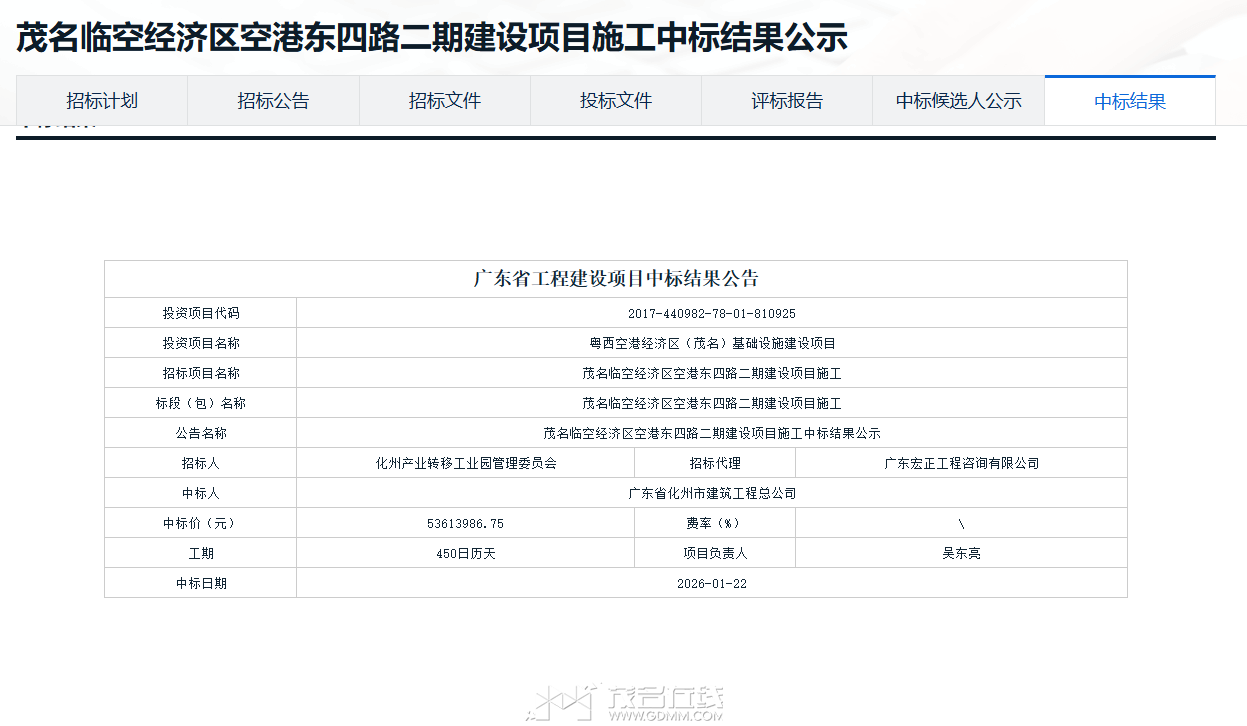Click winning bidder 广东省化州市建筑工程总公司
The height and width of the screenshot is (726, 1247).
(x=710, y=492)
